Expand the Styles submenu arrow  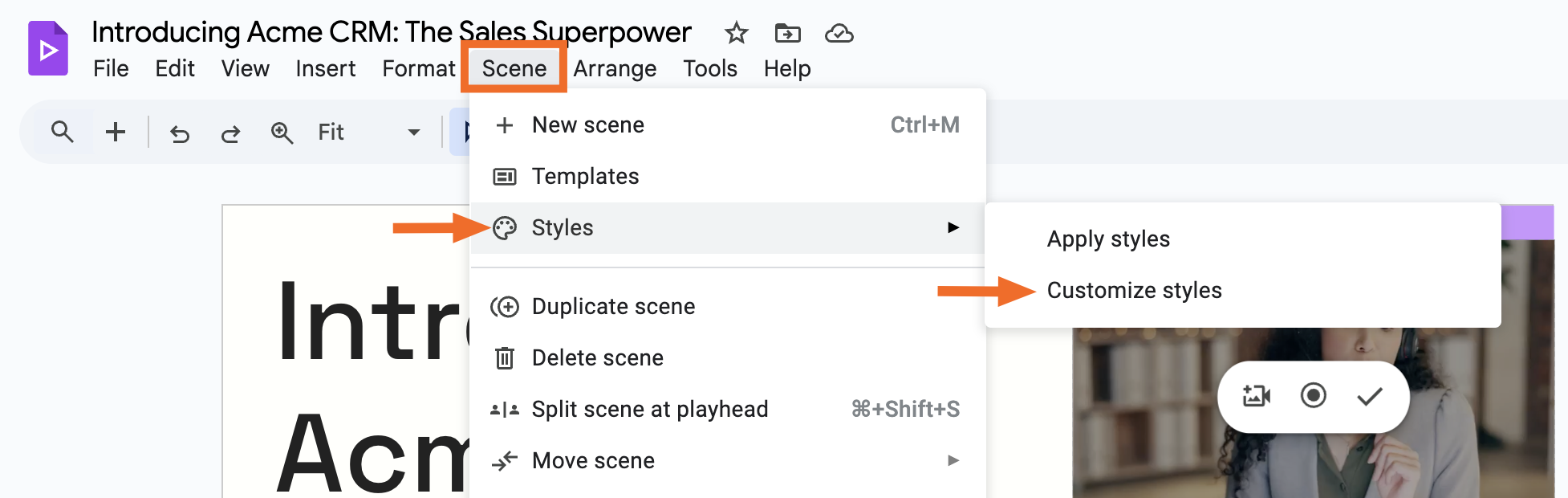coord(953,227)
